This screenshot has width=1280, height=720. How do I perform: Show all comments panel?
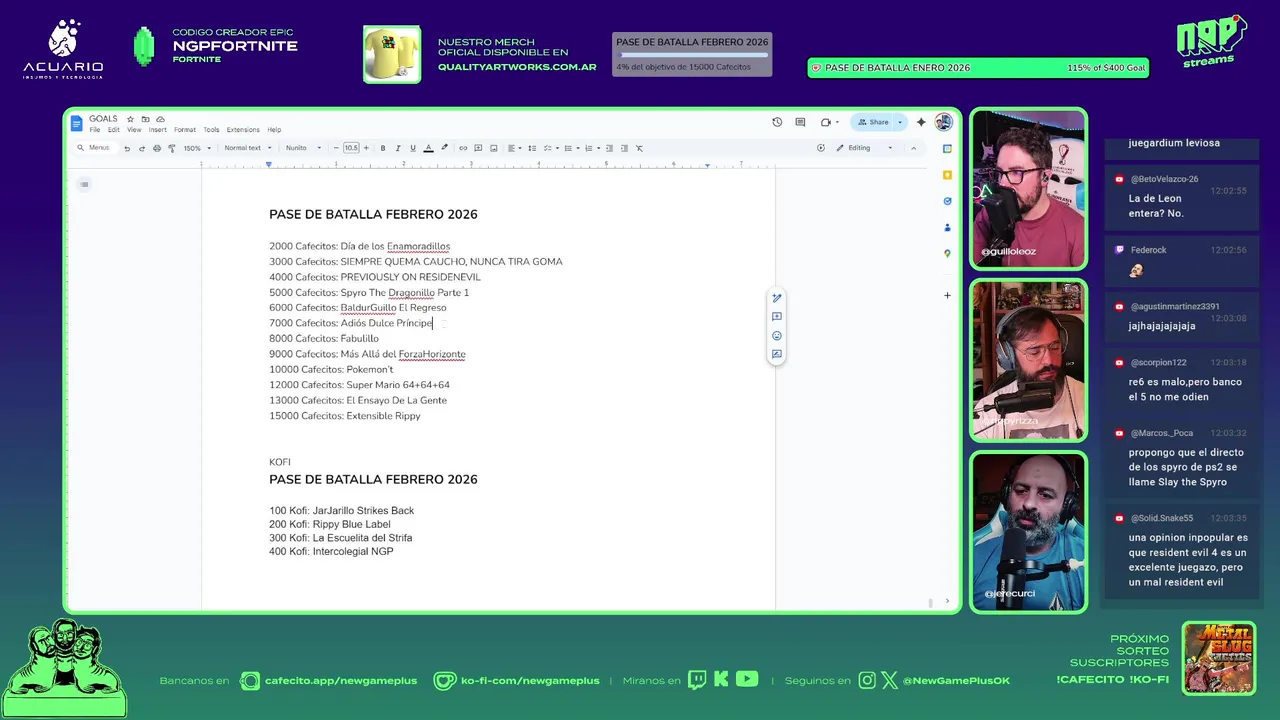click(x=800, y=122)
